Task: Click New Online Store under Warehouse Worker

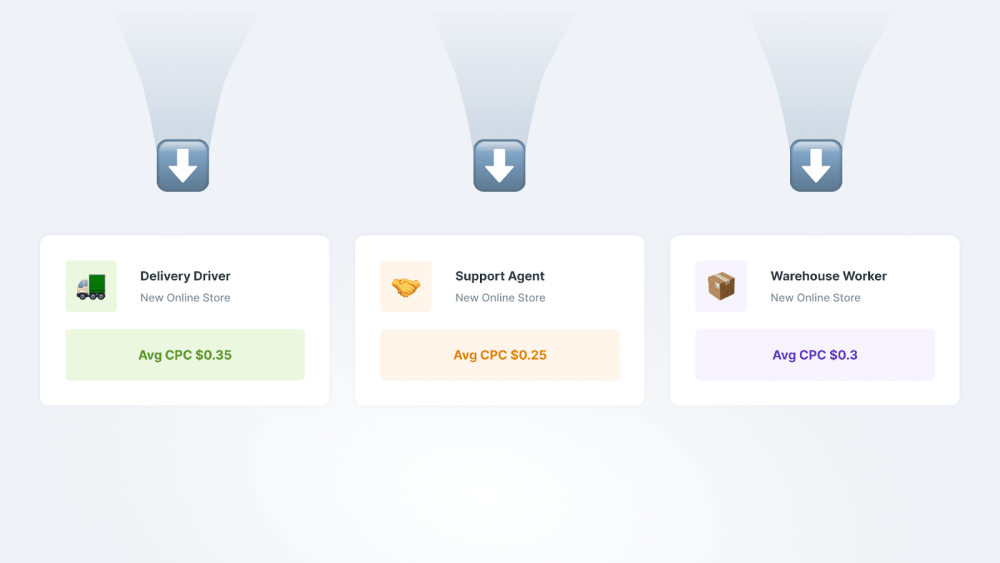Action: tap(815, 298)
